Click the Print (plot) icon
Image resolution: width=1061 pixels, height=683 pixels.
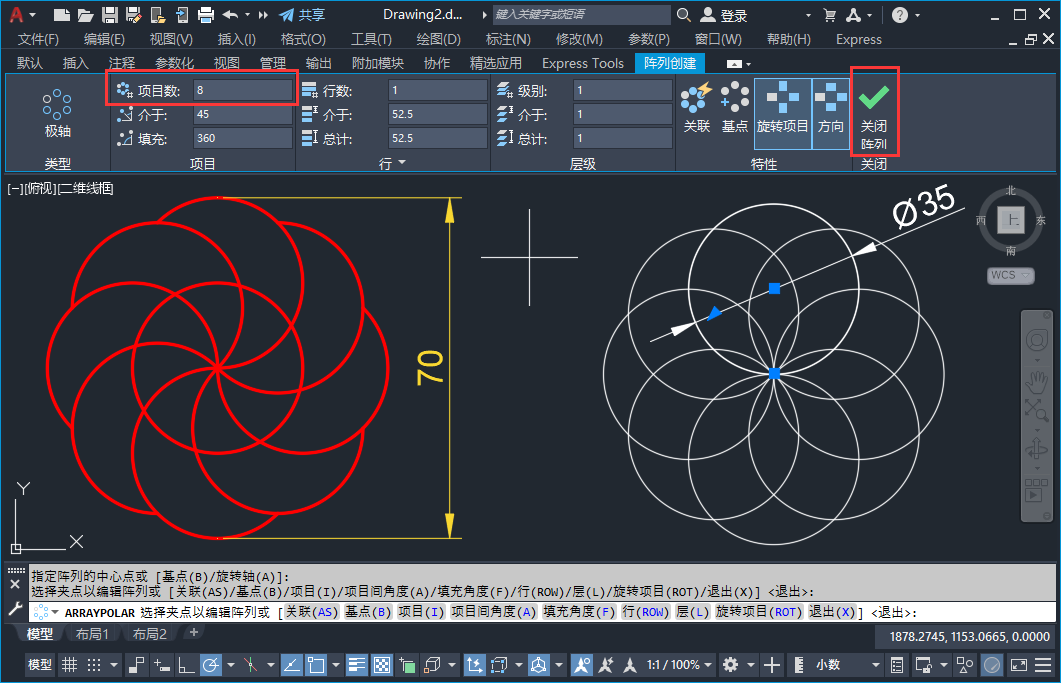(206, 15)
